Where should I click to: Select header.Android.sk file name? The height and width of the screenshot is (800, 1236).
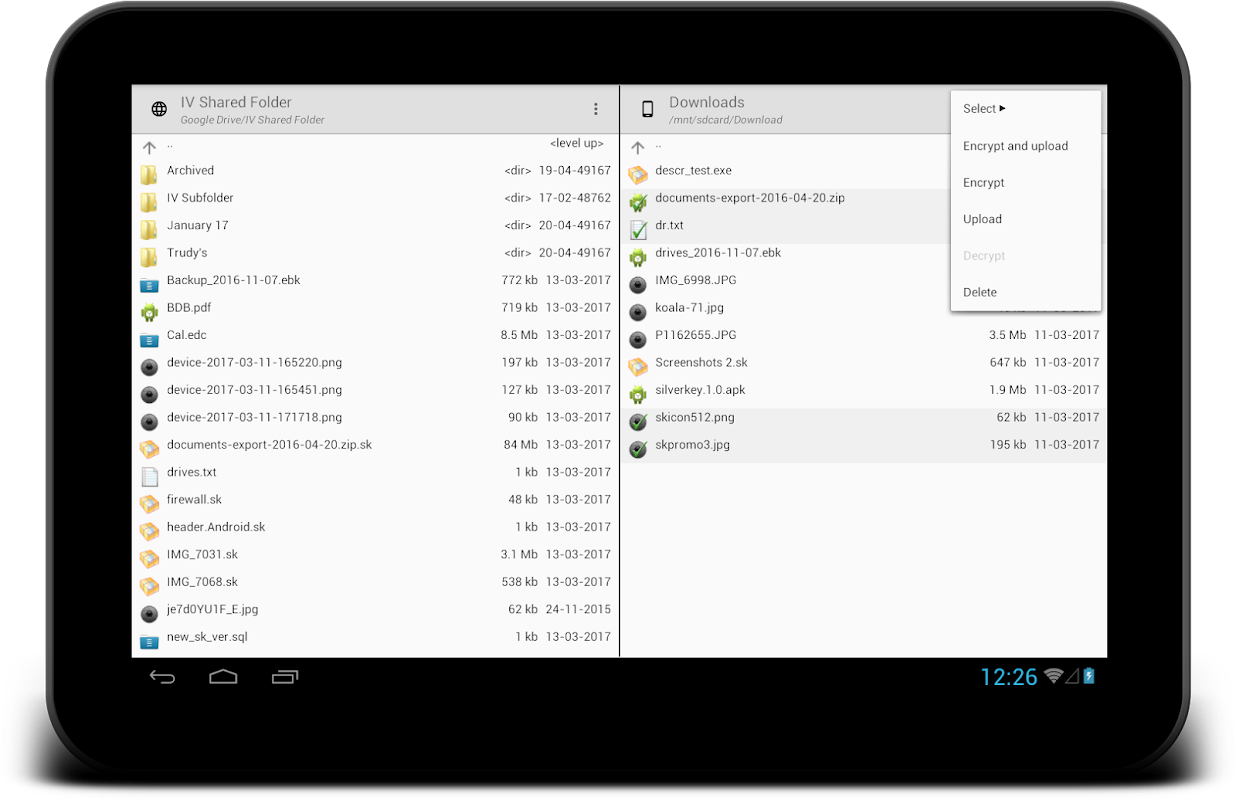[216, 526]
